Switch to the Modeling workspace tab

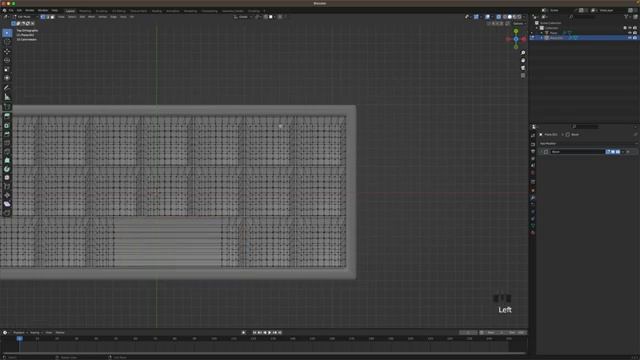coord(85,11)
